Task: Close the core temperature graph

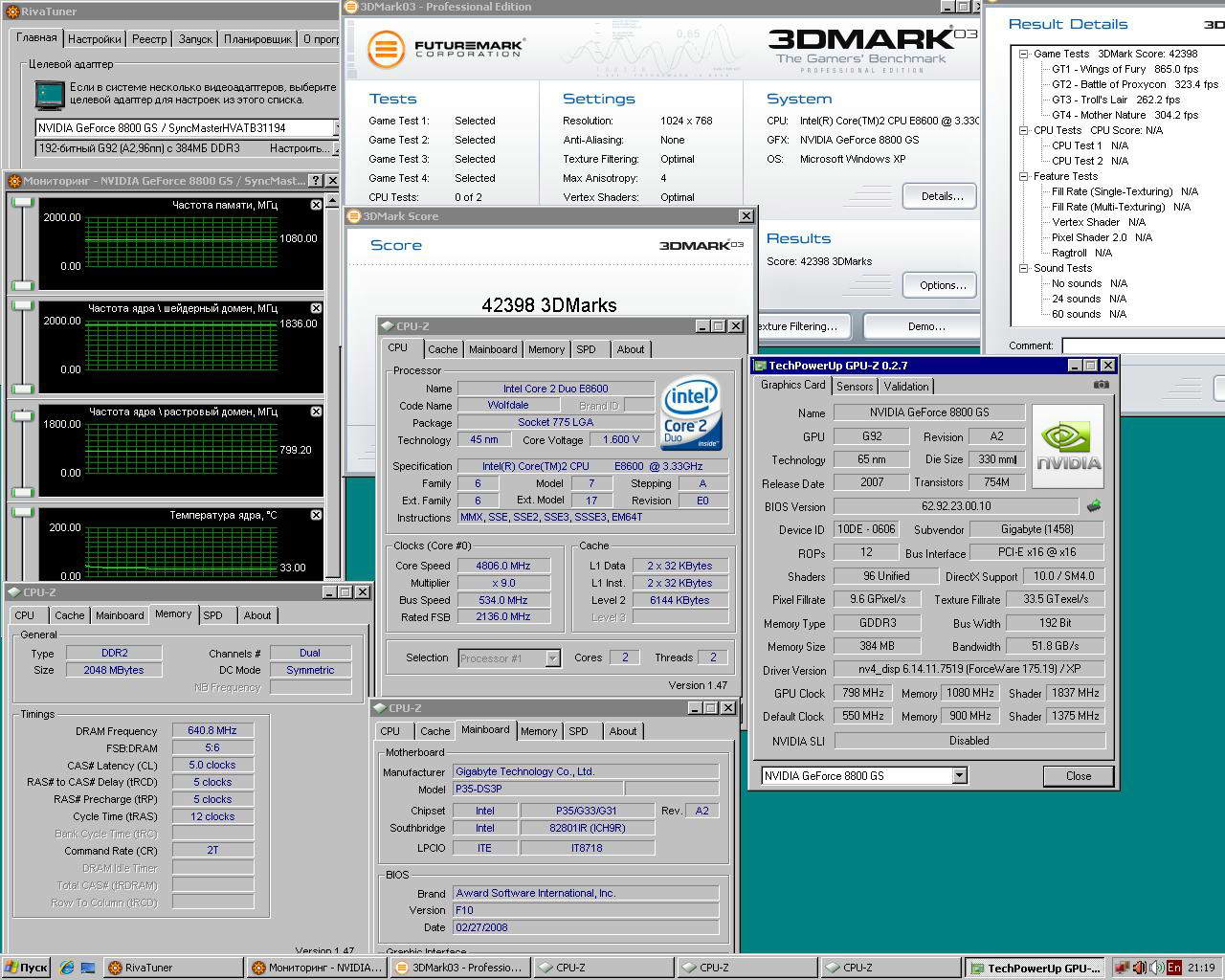Action: pyautogui.click(x=316, y=515)
